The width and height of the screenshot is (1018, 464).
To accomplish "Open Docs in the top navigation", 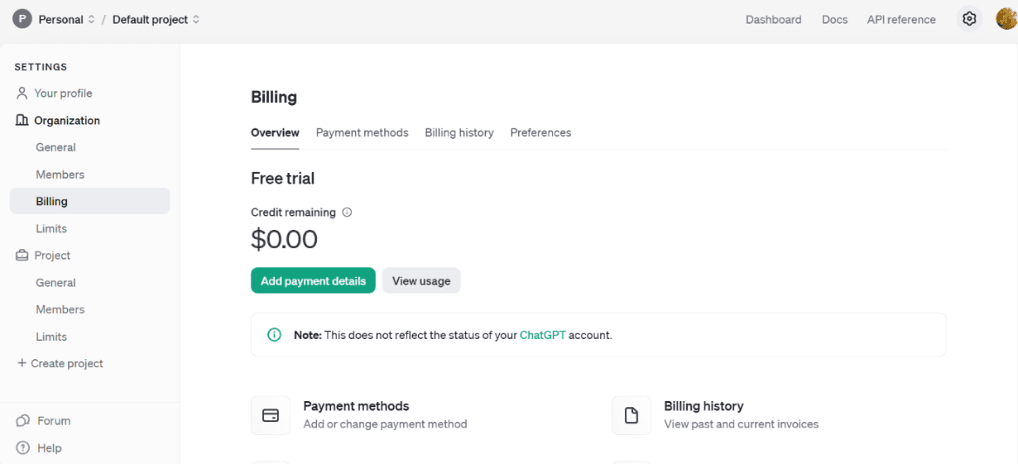I will (835, 19).
